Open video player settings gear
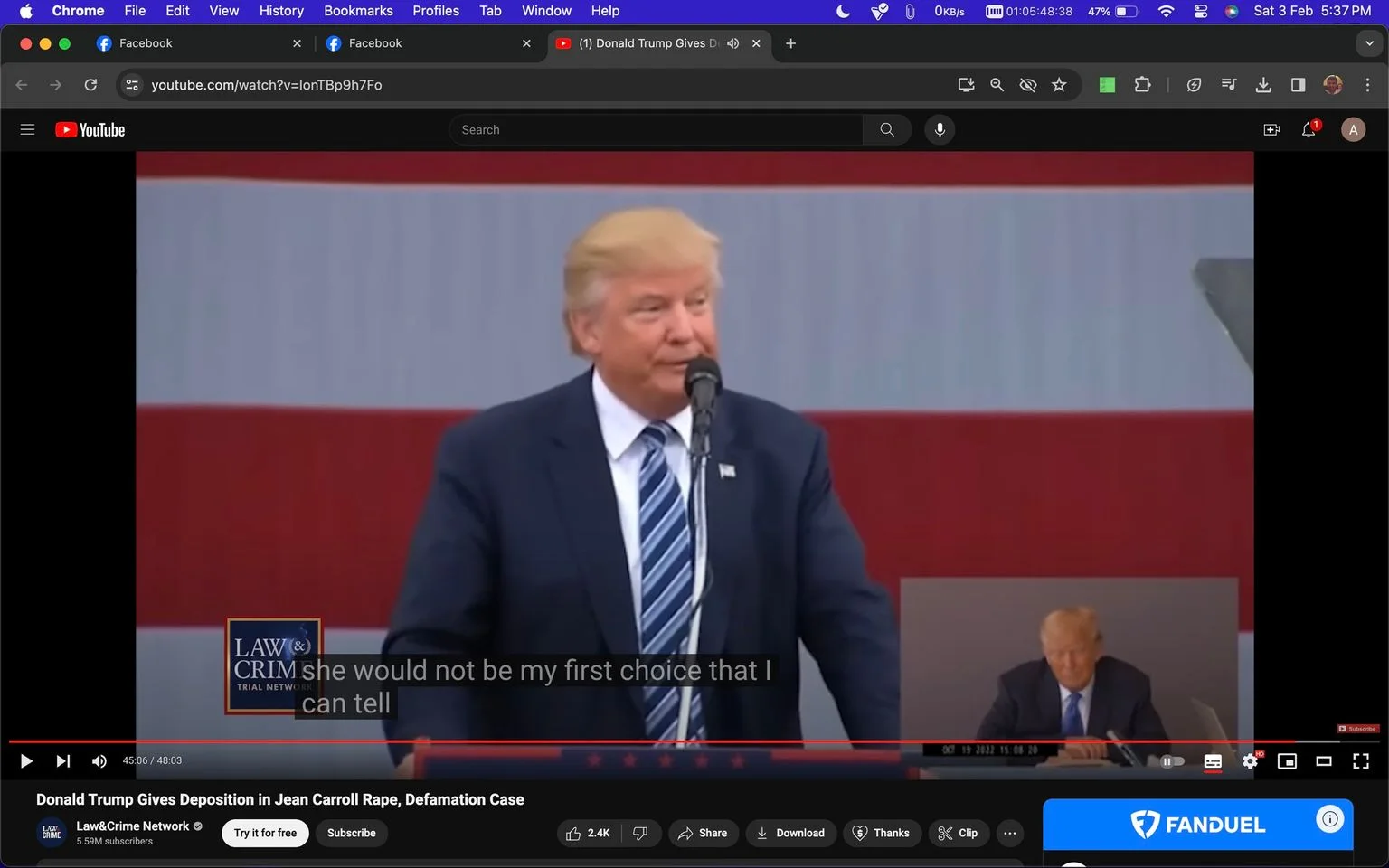This screenshot has width=1389, height=868. coord(1250,761)
